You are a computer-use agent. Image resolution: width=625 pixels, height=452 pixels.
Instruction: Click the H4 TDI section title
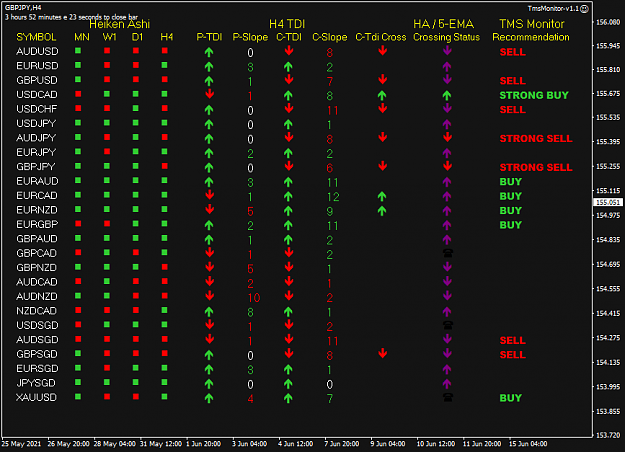pos(287,24)
